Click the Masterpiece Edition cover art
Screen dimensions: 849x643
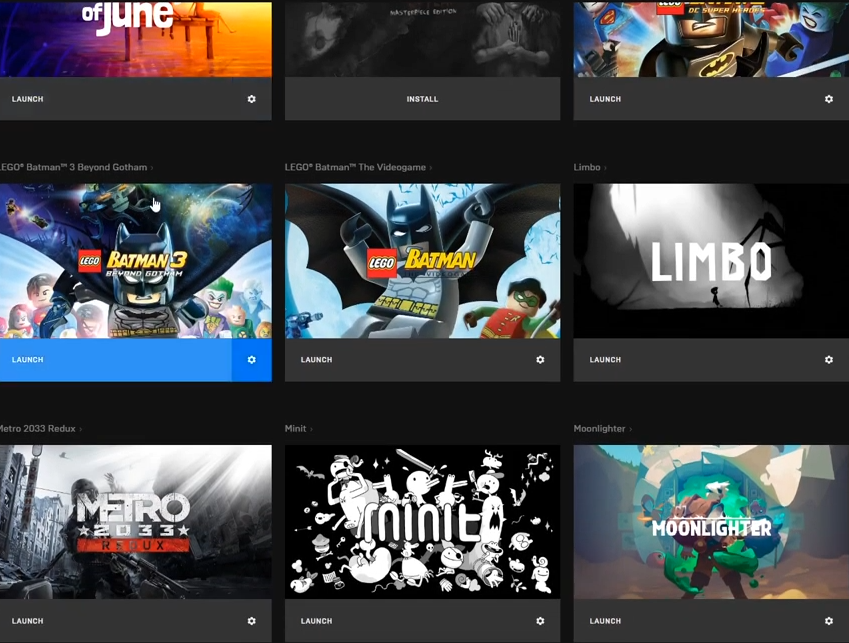[x=422, y=39]
